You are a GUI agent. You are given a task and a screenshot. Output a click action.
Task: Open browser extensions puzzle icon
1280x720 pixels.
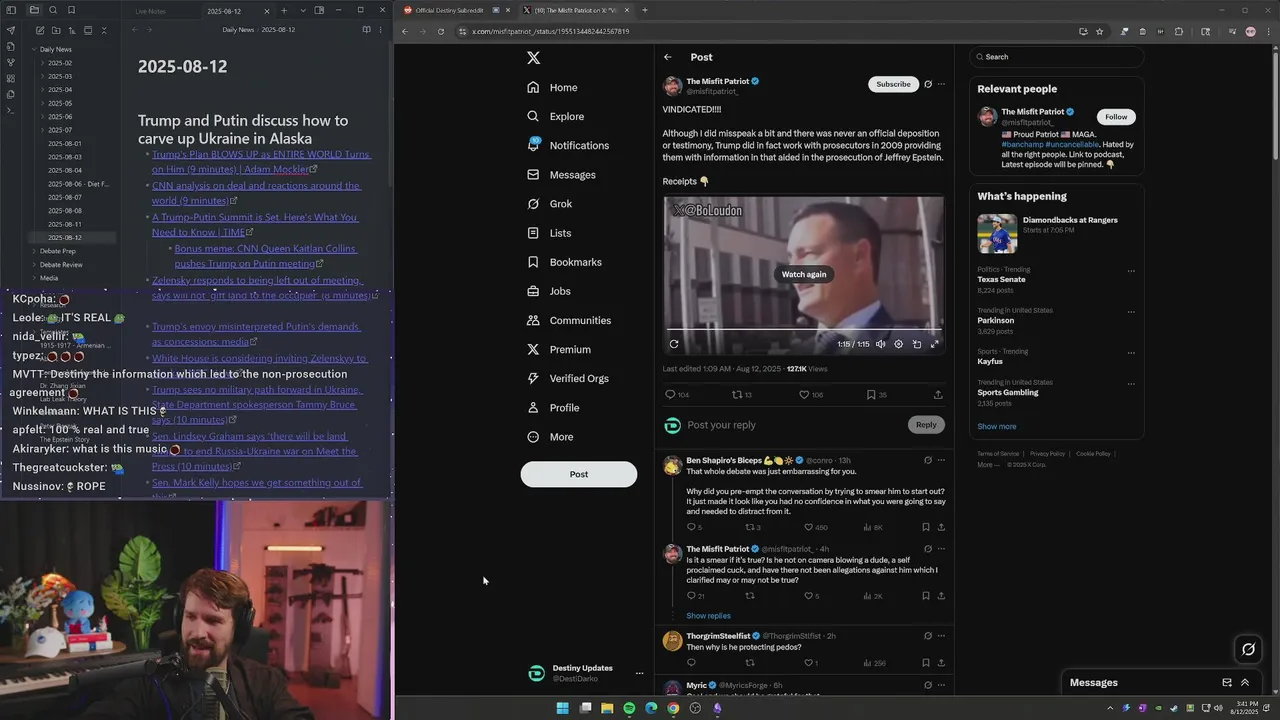pos(1179,31)
